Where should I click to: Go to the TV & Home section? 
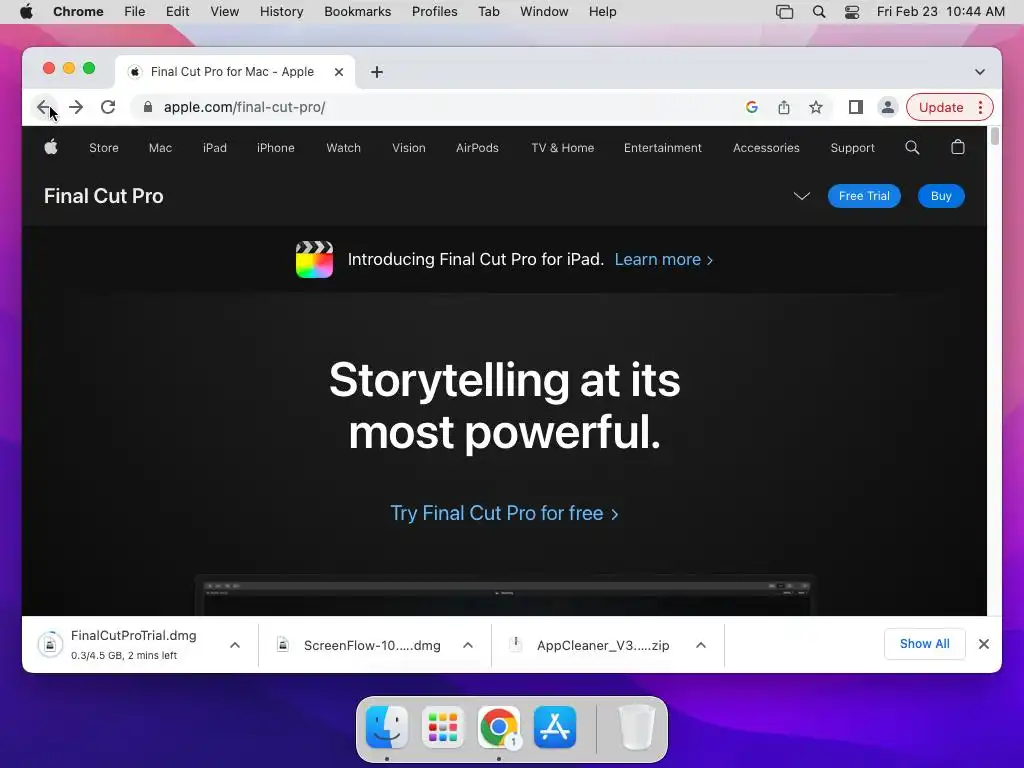(562, 148)
